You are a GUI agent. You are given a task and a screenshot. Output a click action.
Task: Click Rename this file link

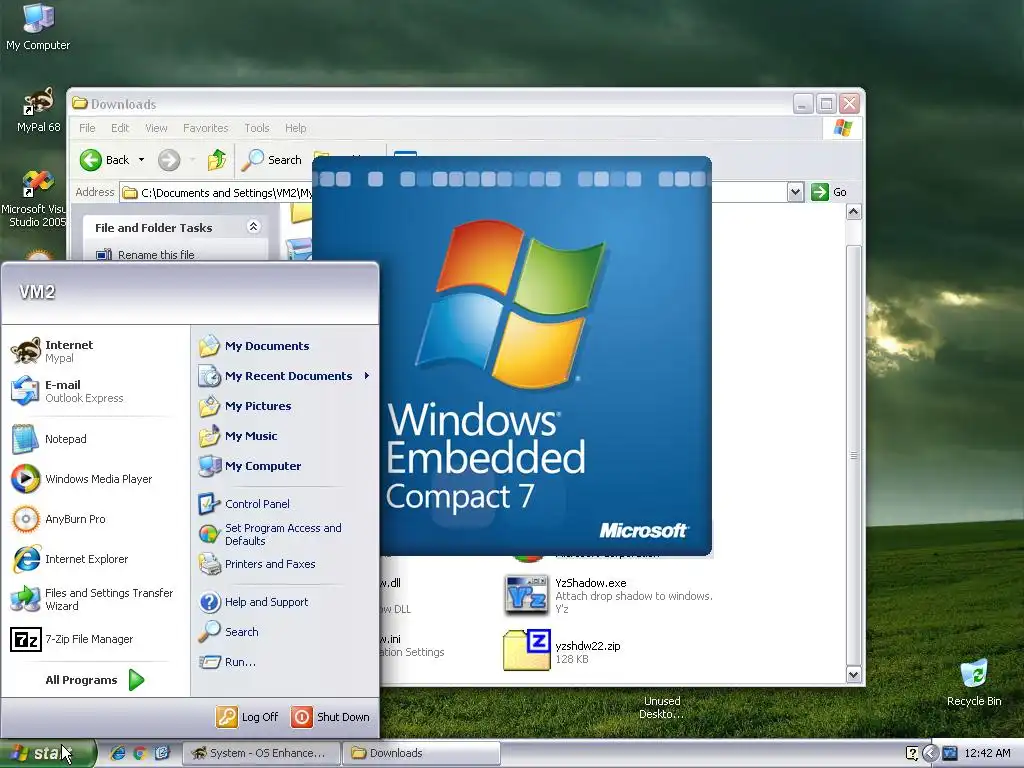pyautogui.click(x=156, y=255)
